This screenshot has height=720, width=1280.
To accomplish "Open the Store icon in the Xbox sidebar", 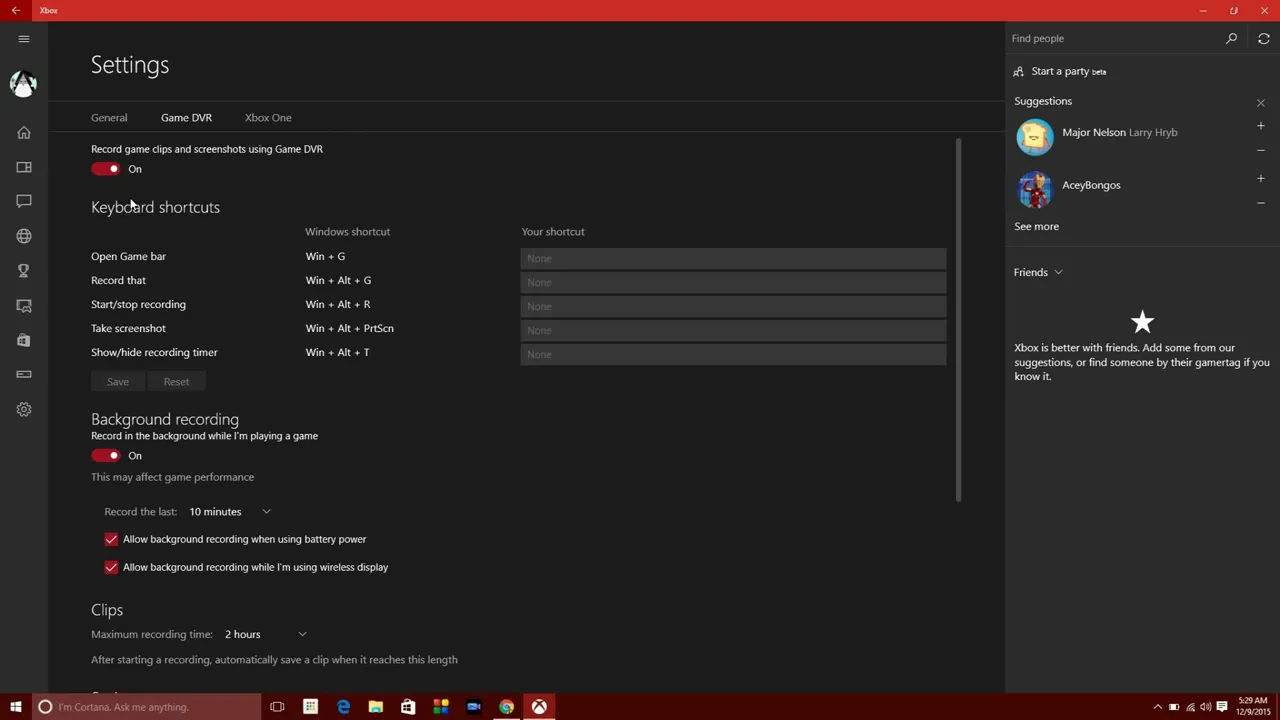I will pos(24,340).
